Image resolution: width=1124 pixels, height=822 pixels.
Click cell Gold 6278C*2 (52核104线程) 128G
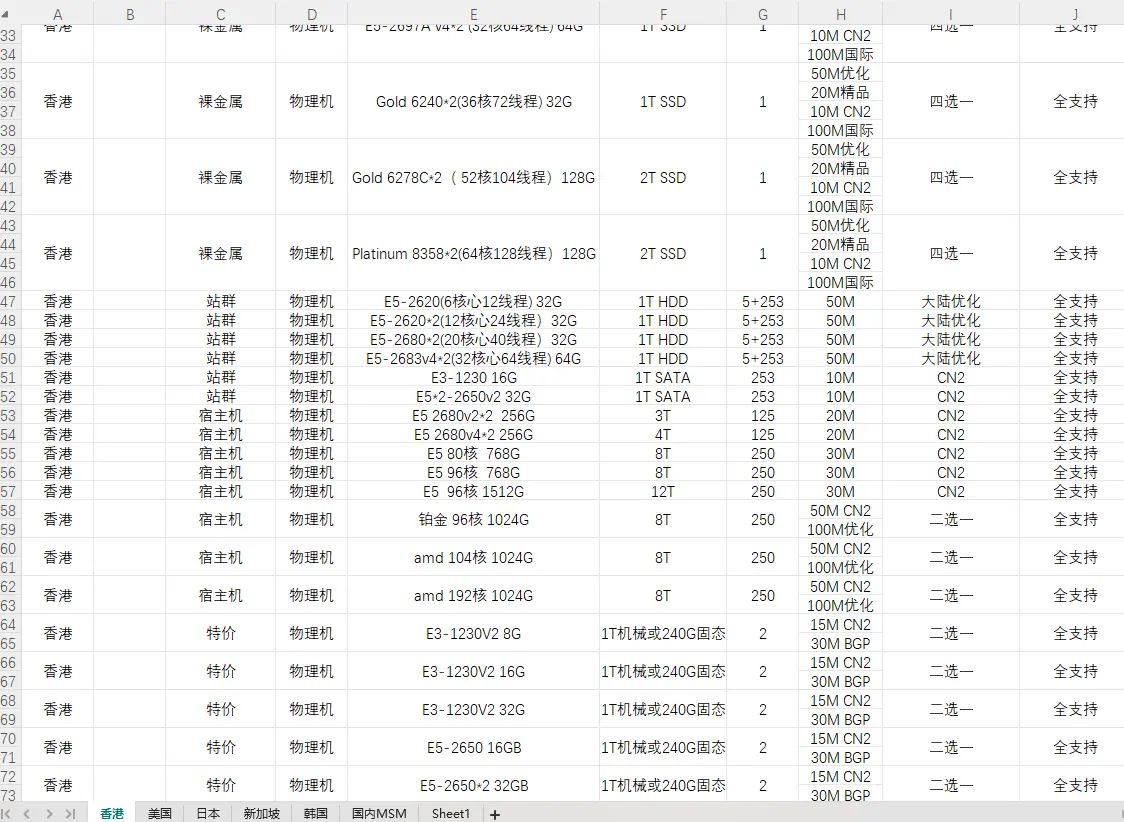tap(474, 177)
